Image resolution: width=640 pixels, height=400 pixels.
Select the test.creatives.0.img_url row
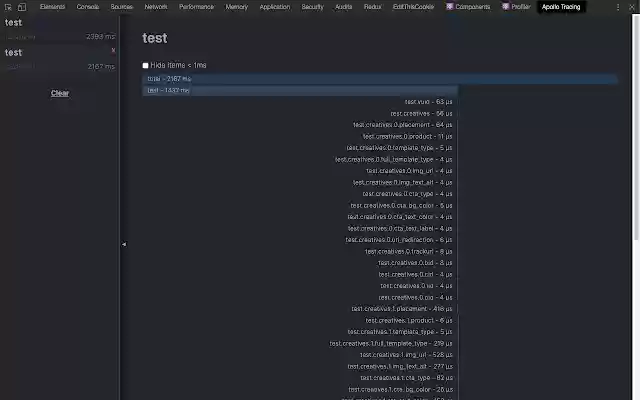409,171
